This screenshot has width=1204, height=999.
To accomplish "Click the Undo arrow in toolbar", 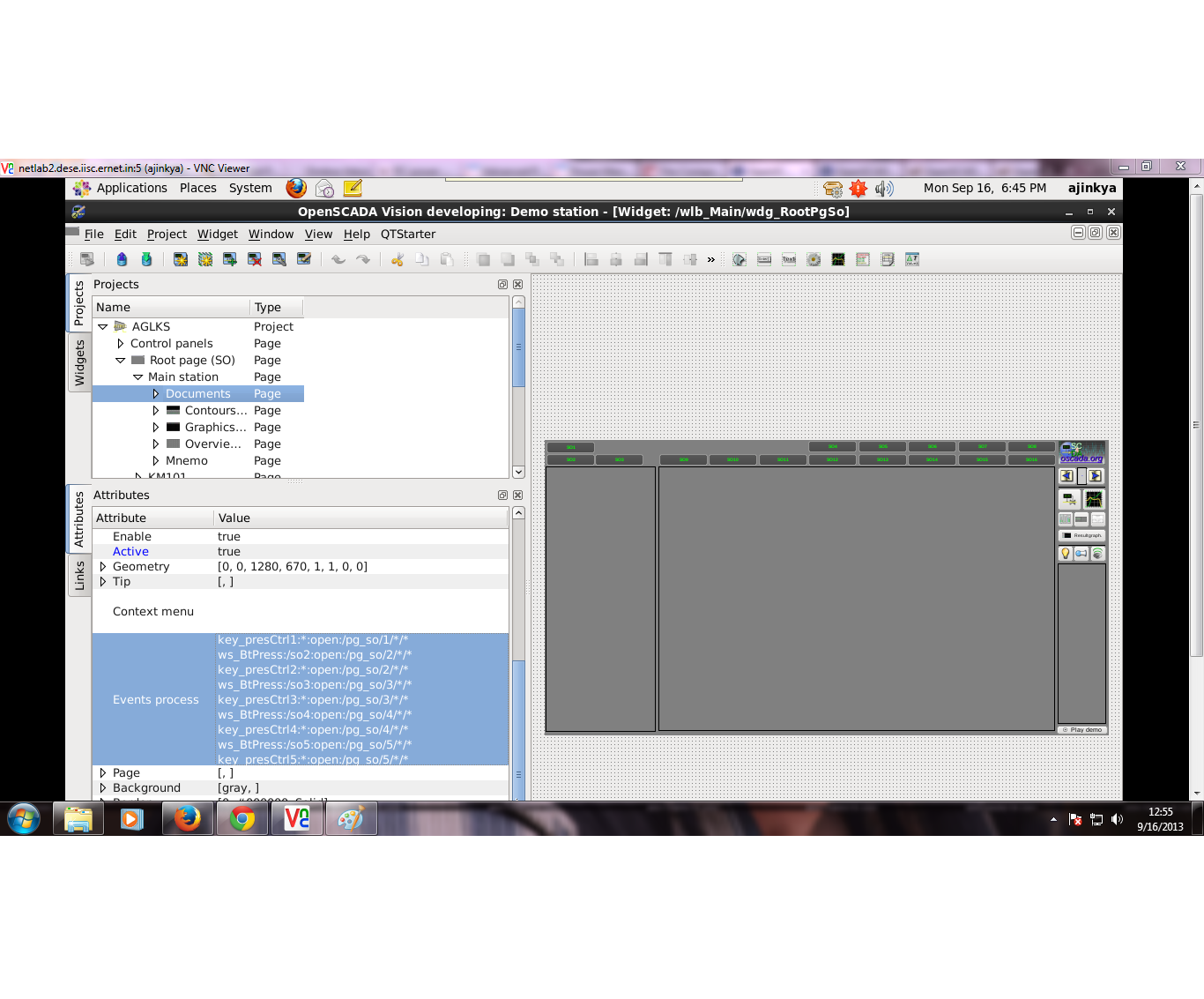I will coord(338,259).
